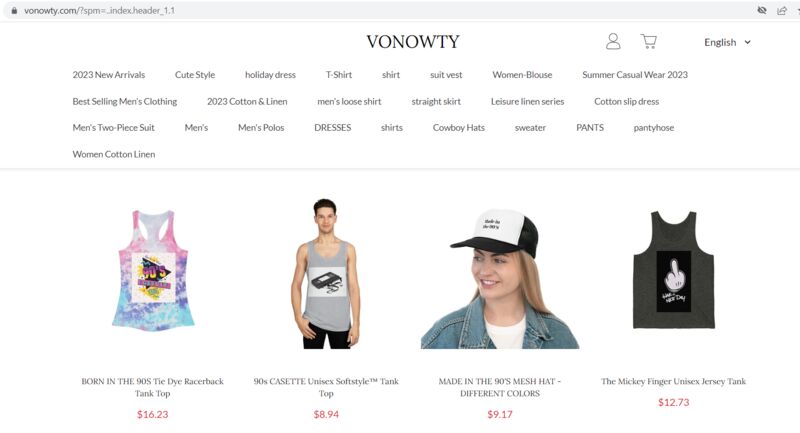Click the share icon in browser toolbar
This screenshot has width=800, height=433.
pos(782,10)
